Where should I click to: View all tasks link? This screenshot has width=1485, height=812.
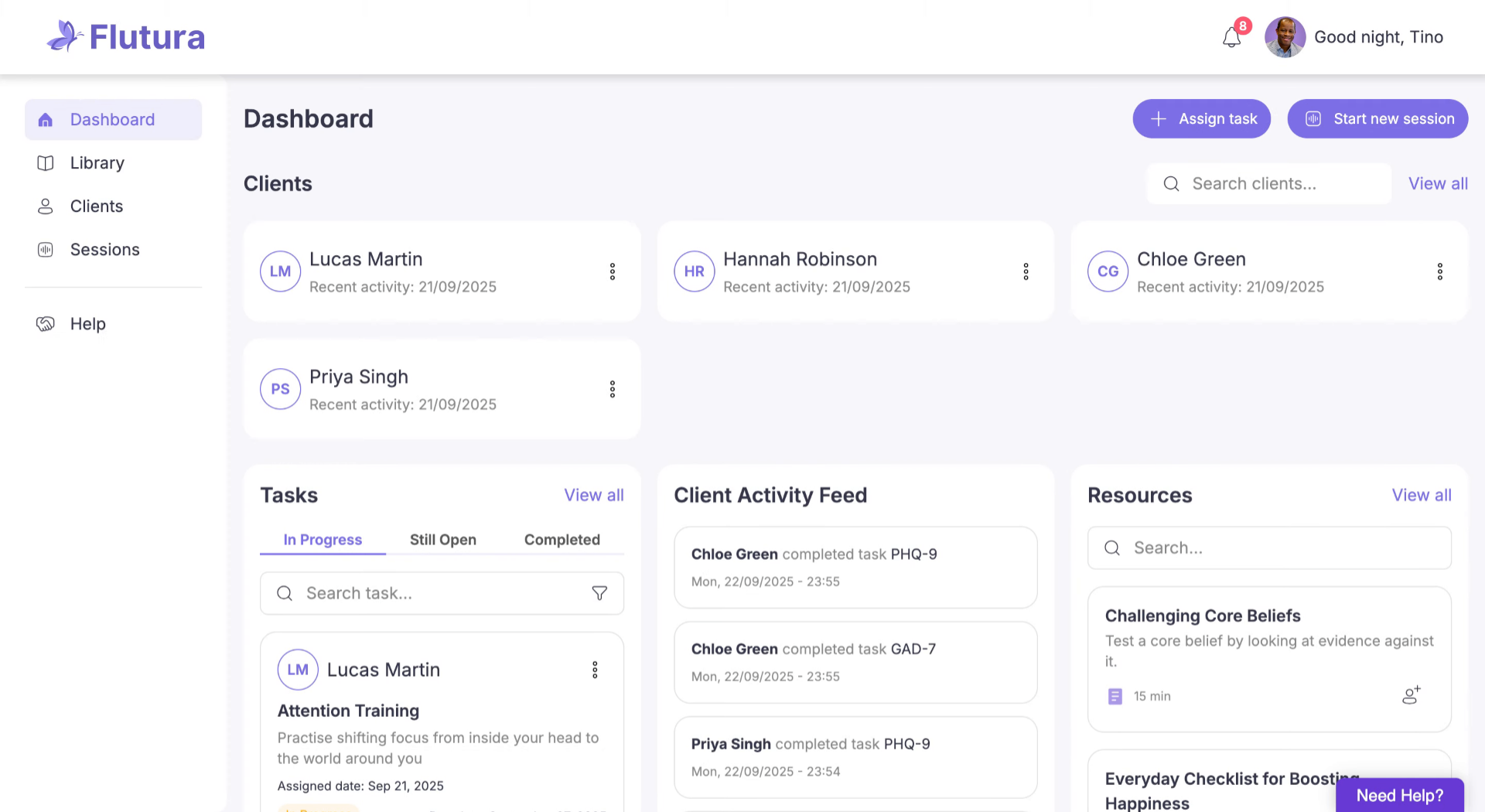pos(594,495)
